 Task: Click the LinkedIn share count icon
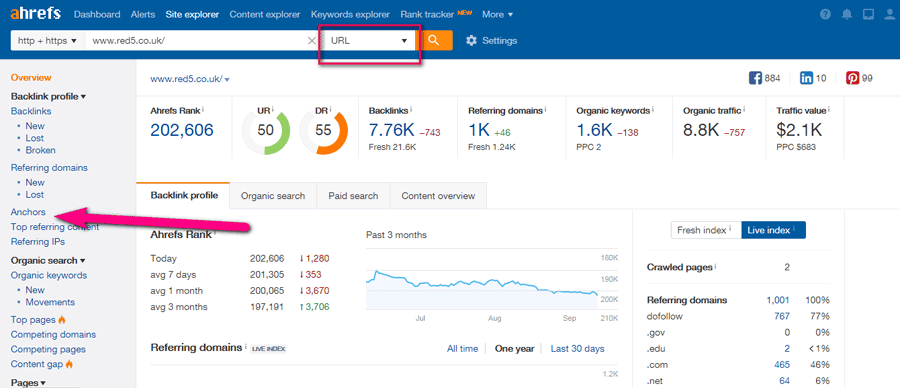pos(806,78)
